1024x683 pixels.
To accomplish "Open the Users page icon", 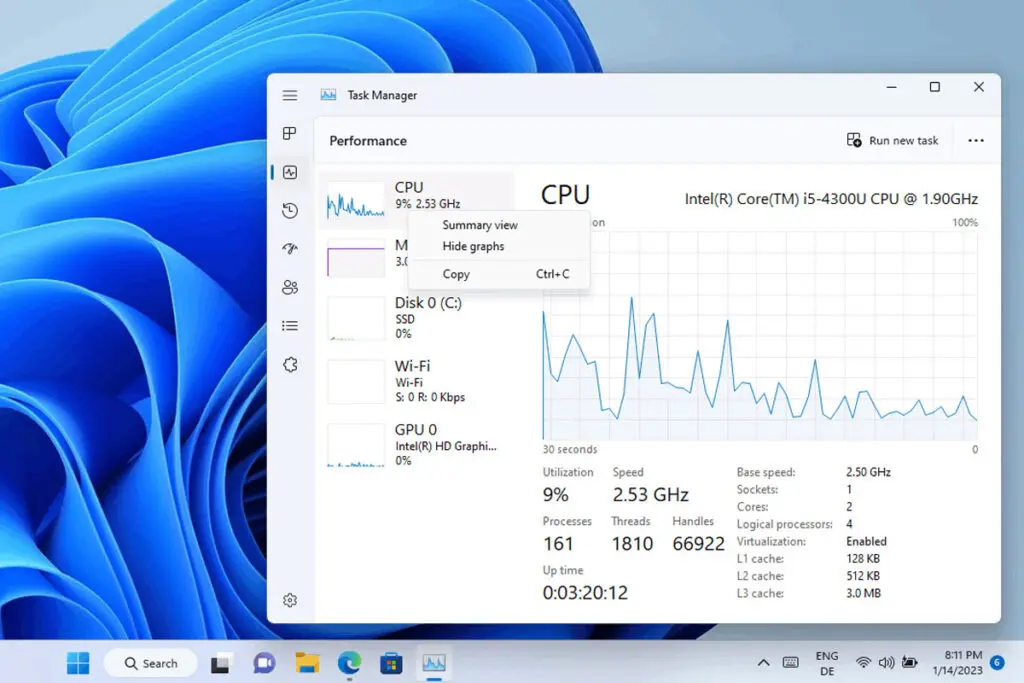I will click(x=290, y=287).
